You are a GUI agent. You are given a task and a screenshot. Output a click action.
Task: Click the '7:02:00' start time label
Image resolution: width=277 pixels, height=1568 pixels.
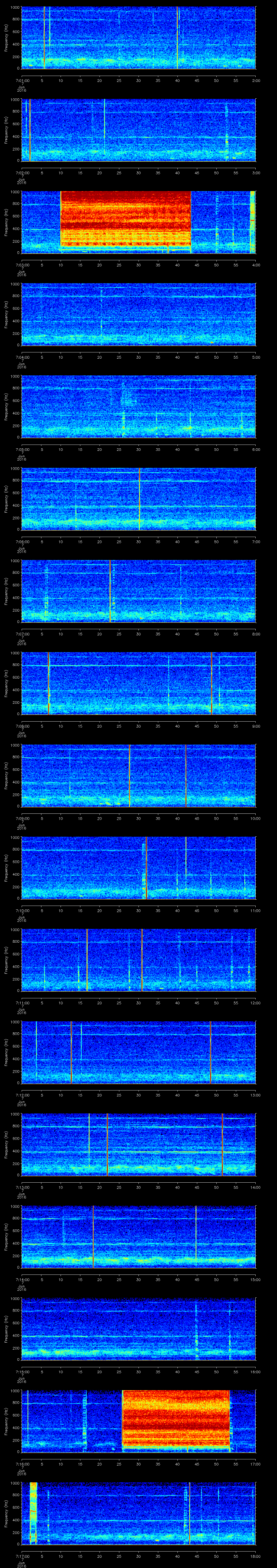point(22,173)
